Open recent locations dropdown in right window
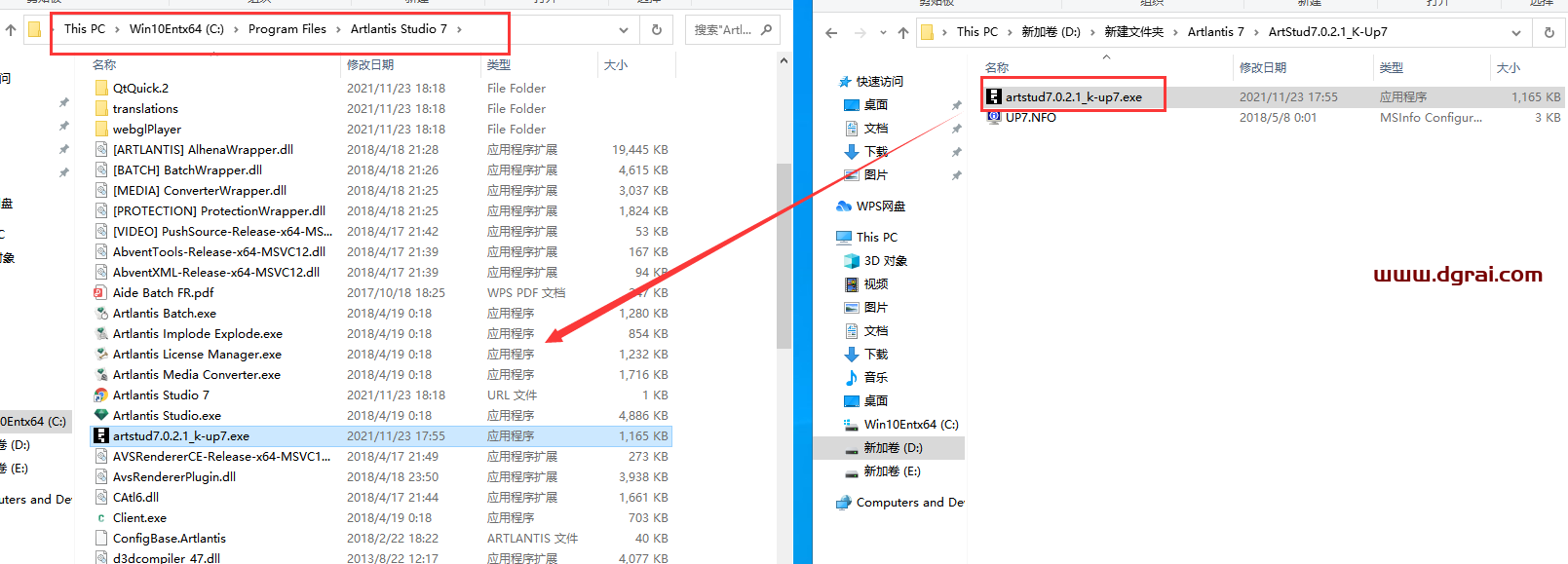The image size is (1568, 564). coord(883,32)
